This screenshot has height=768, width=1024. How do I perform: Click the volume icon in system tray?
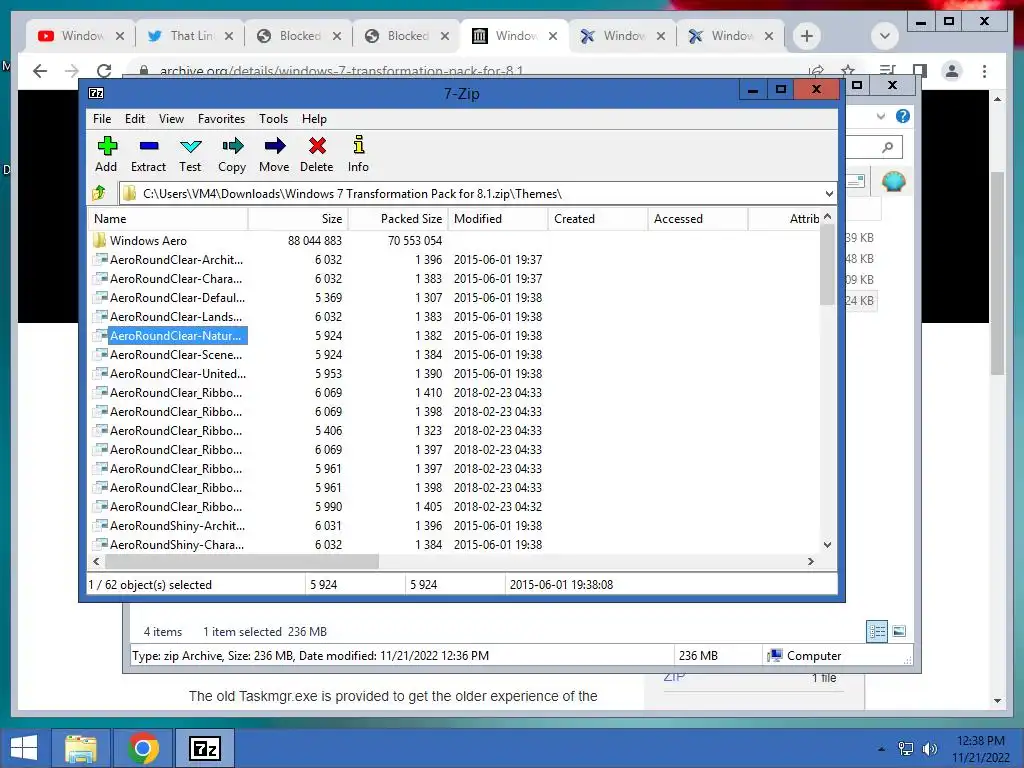coord(929,749)
